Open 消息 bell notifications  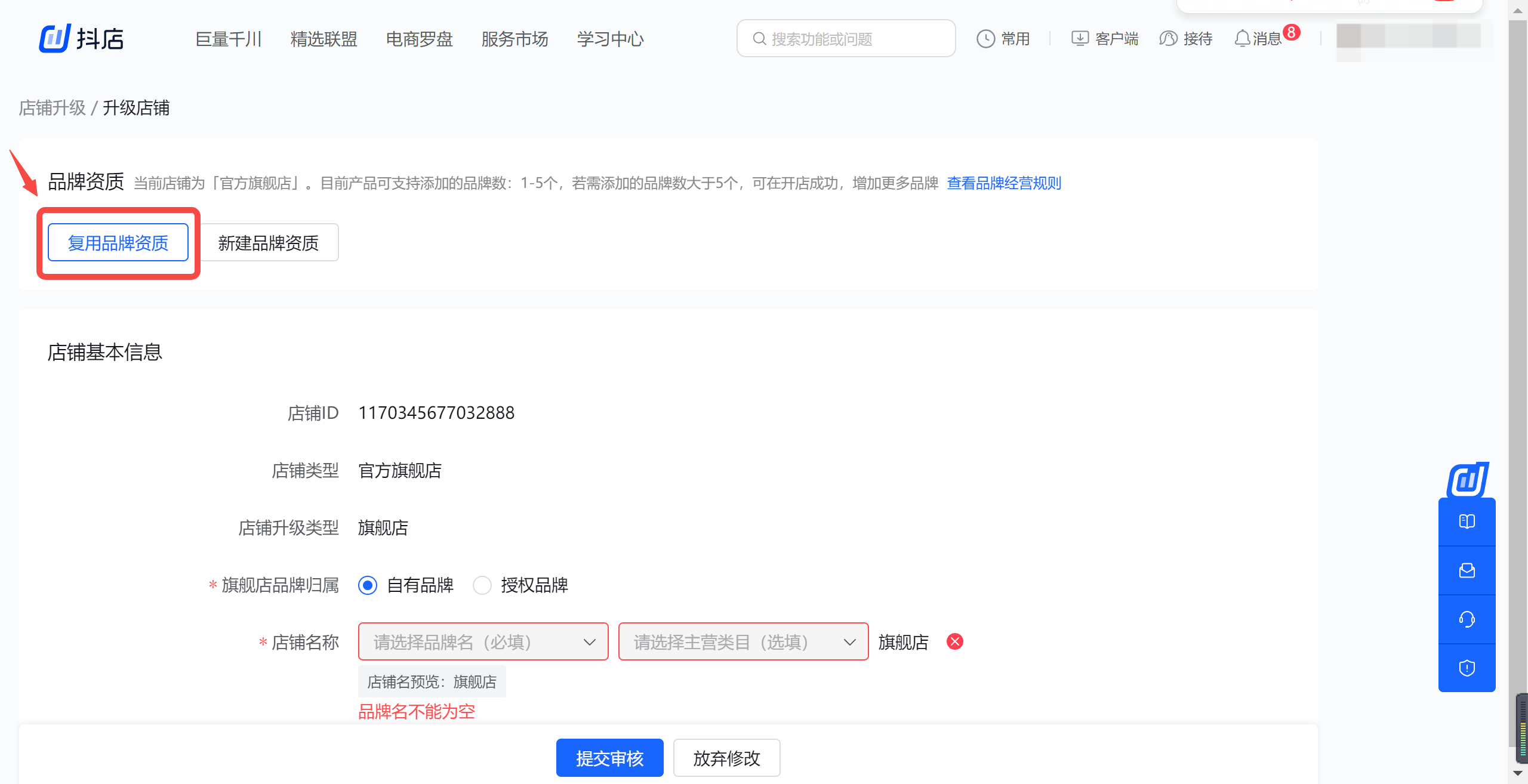[1242, 39]
